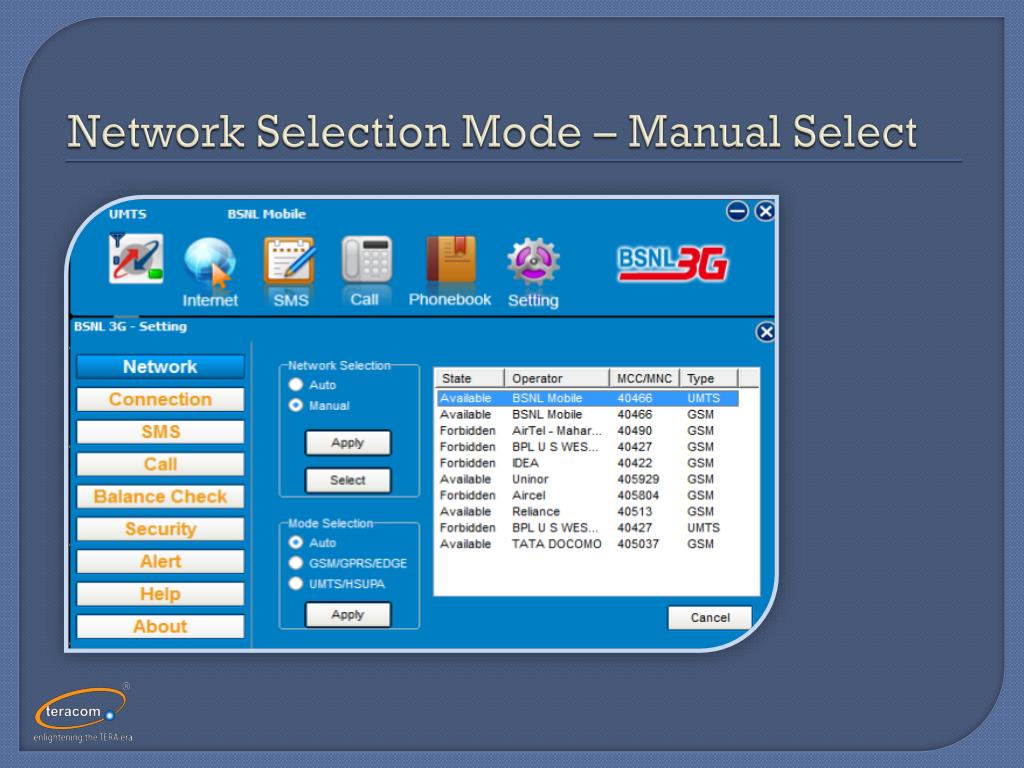
Task: Select BSNL Mobile GSM network row
Action: [x=587, y=415]
